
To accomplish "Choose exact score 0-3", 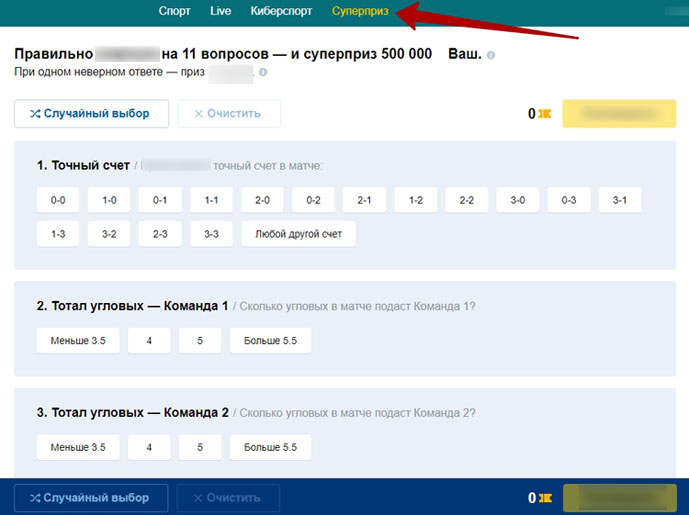I will pyautogui.click(x=569, y=200).
